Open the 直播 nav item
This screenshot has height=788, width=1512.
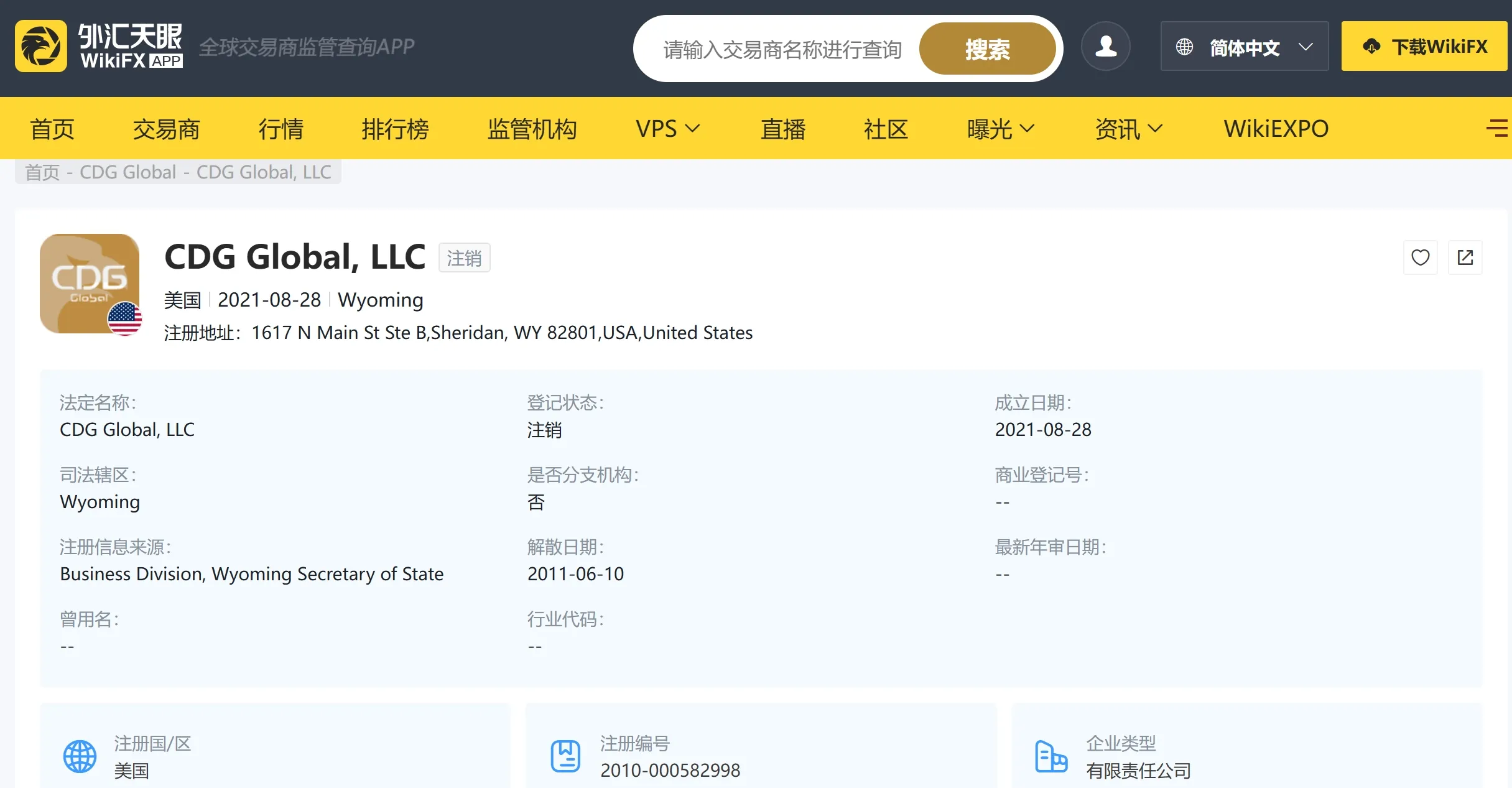coord(783,129)
